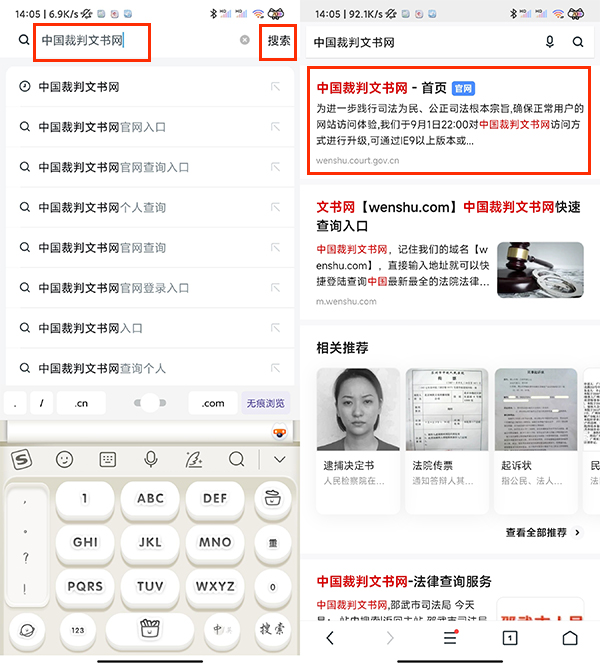Tap the .cn shortcut key
The image size is (600, 667).
pyautogui.click(x=81, y=403)
